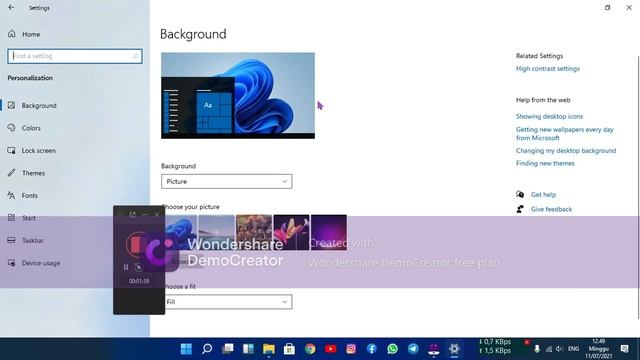Click the Get help chat icon
Image resolution: width=640 pixels, height=360 pixels.
(x=520, y=194)
